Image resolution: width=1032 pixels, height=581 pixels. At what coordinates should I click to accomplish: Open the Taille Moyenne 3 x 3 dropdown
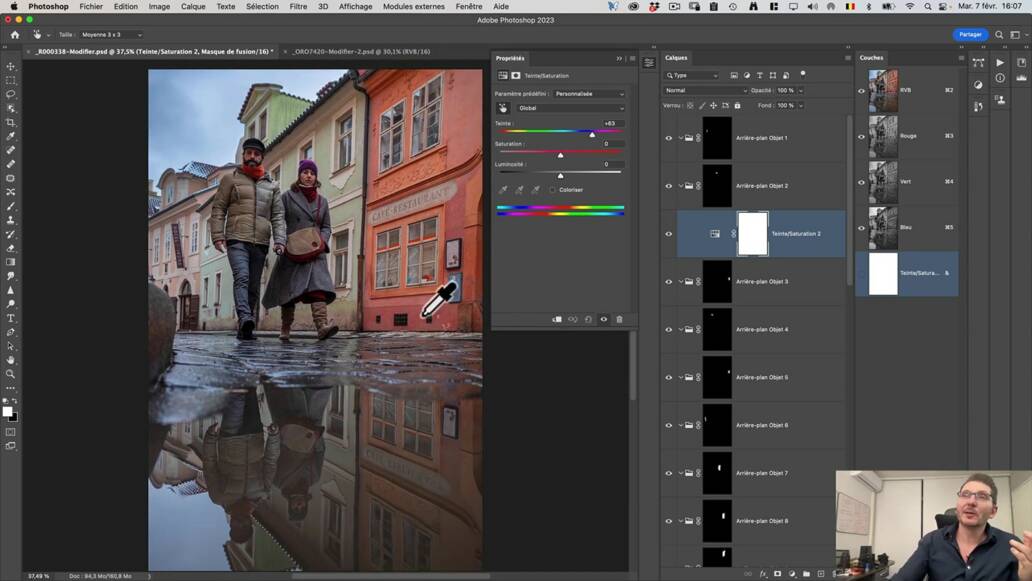point(111,34)
